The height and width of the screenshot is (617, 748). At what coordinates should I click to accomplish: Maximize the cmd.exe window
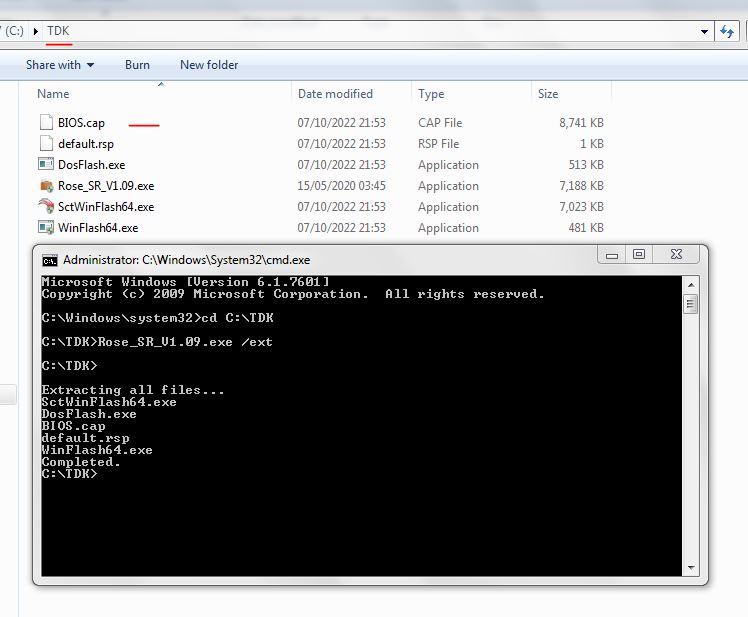pyautogui.click(x=639, y=254)
